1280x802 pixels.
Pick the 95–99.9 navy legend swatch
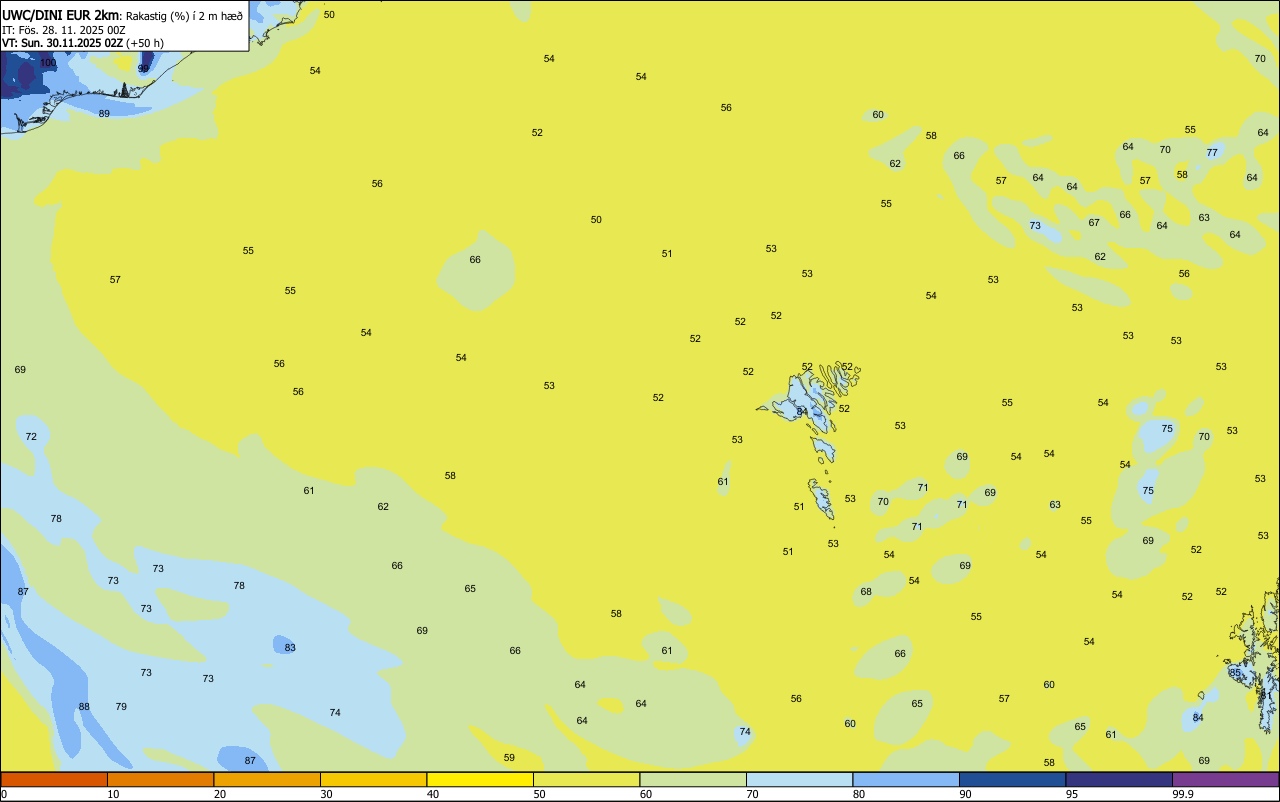click(1119, 779)
